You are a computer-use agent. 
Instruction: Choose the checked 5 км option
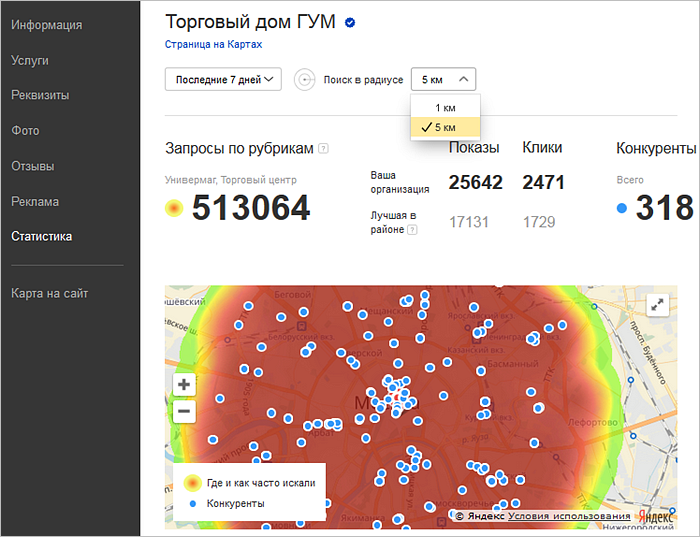pyautogui.click(x=445, y=127)
